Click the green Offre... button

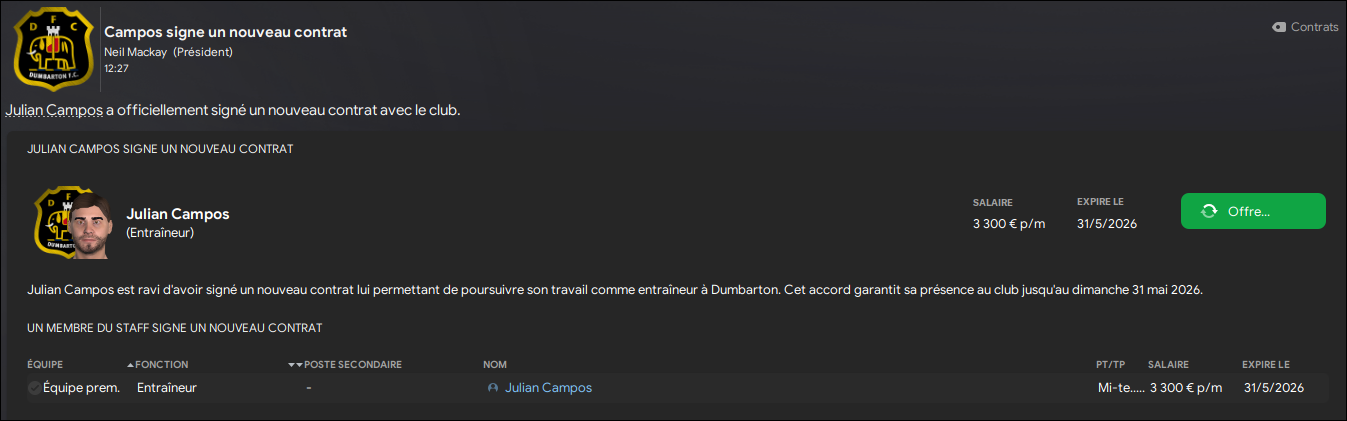point(1253,211)
